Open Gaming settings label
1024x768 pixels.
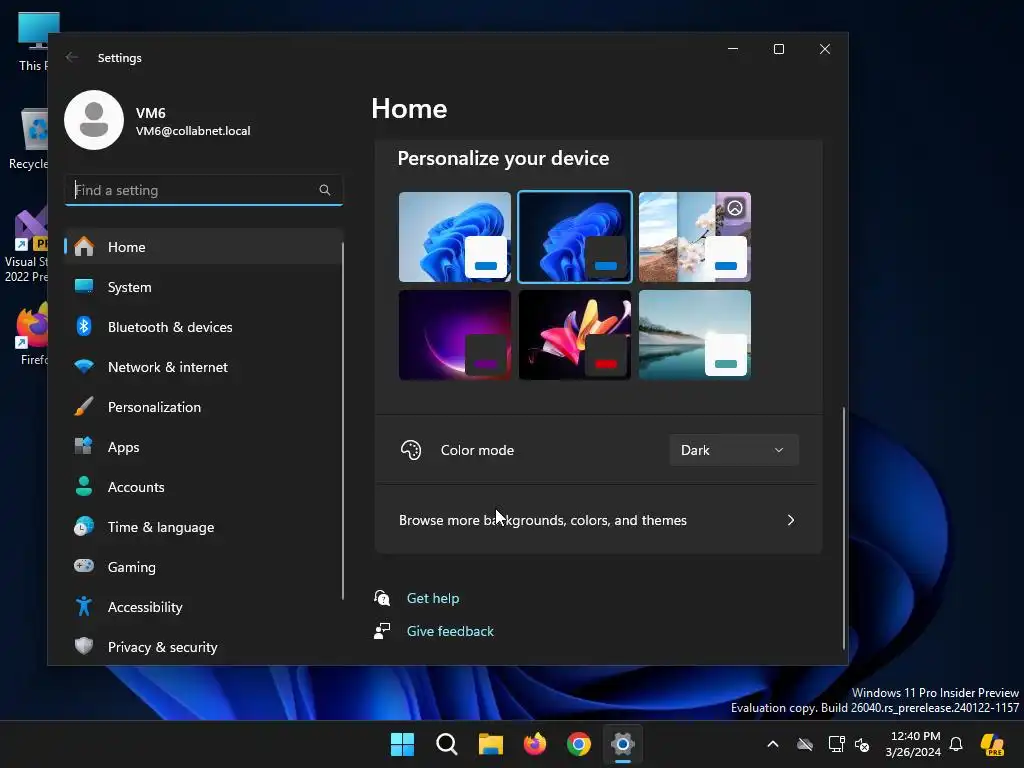pos(132,567)
